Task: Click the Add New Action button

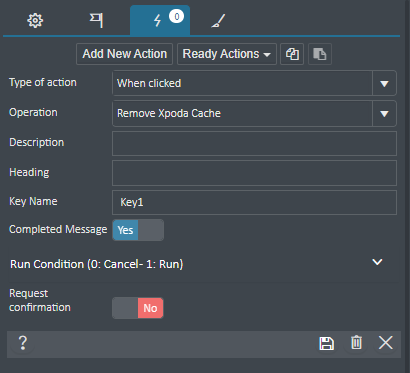Action: [x=124, y=54]
